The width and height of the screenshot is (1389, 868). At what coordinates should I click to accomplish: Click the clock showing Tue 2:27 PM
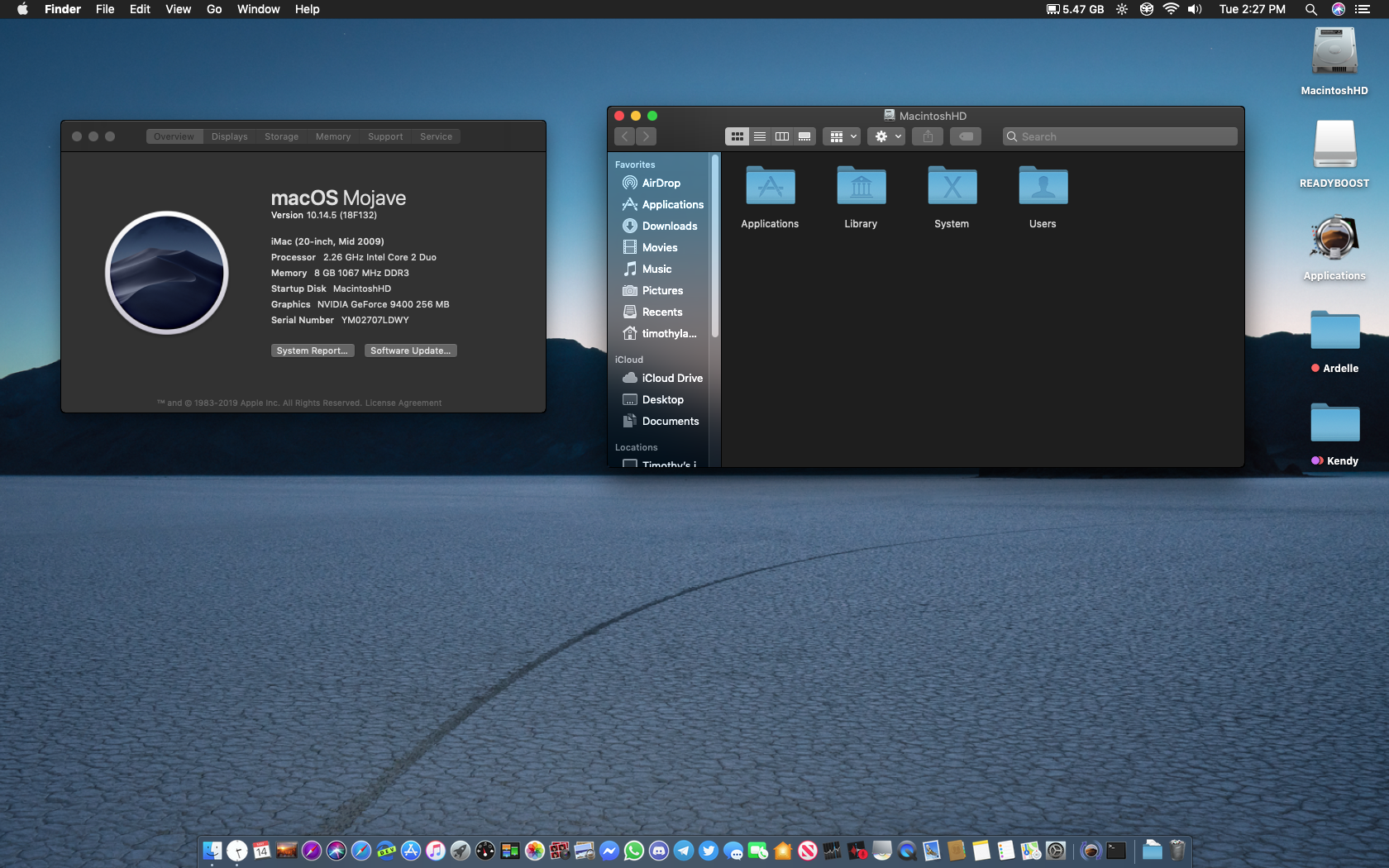coord(1252,9)
